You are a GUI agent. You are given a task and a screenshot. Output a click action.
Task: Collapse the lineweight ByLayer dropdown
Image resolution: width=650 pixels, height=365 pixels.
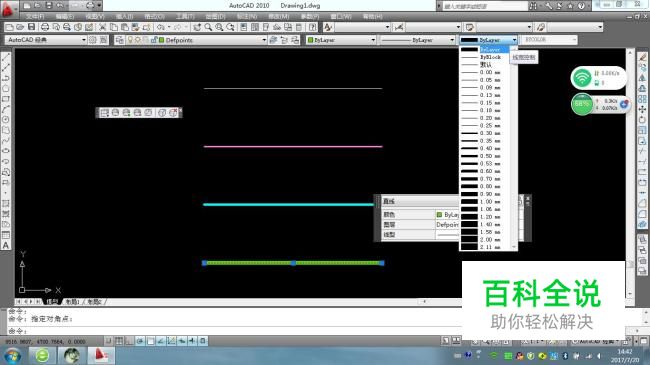tap(514, 40)
